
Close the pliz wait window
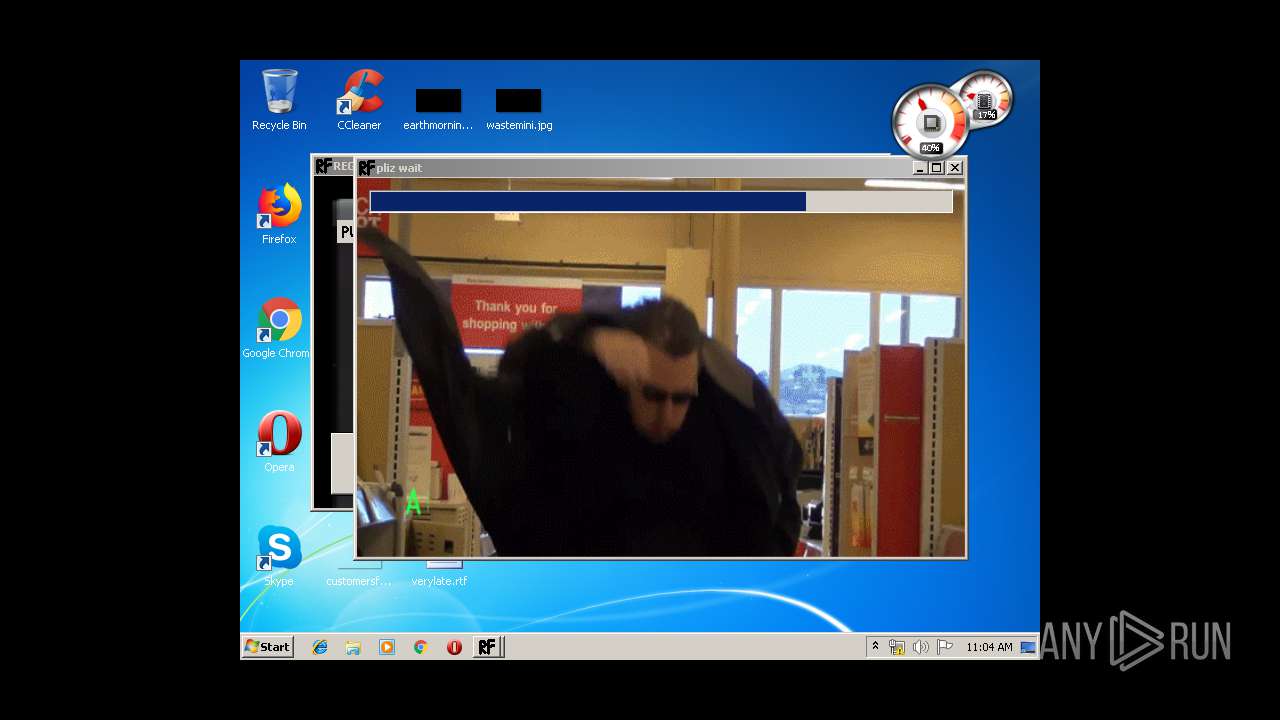[955, 168]
